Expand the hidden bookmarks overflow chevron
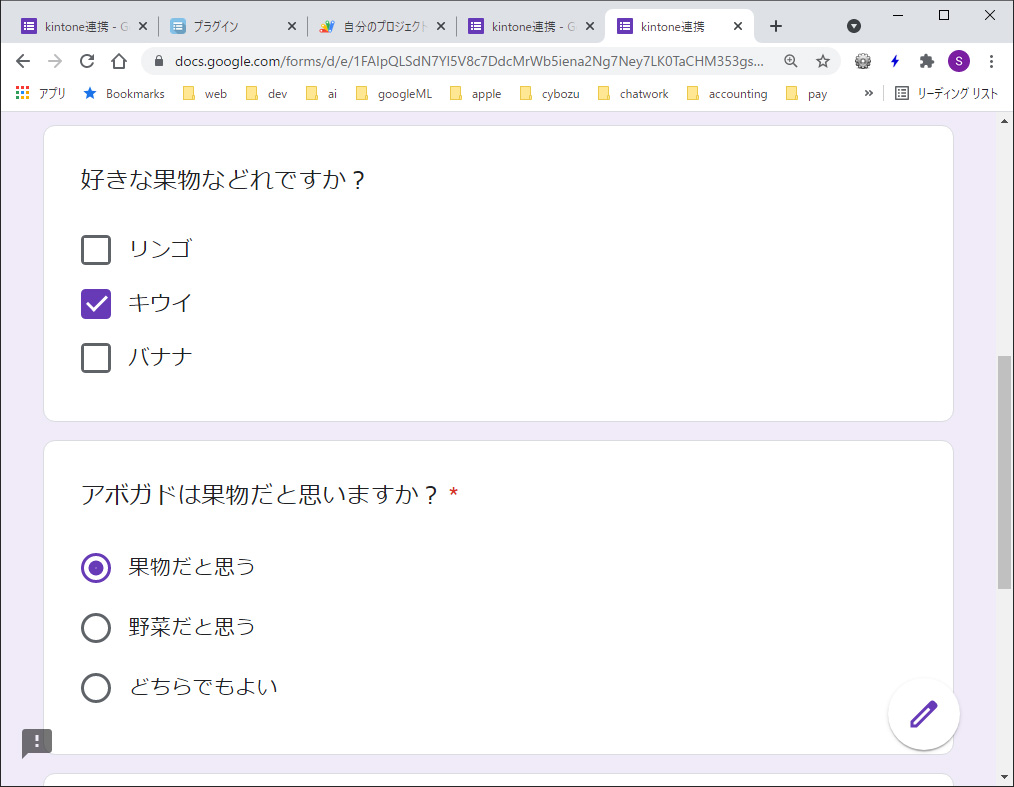This screenshot has height=787, width=1014. 868,93
